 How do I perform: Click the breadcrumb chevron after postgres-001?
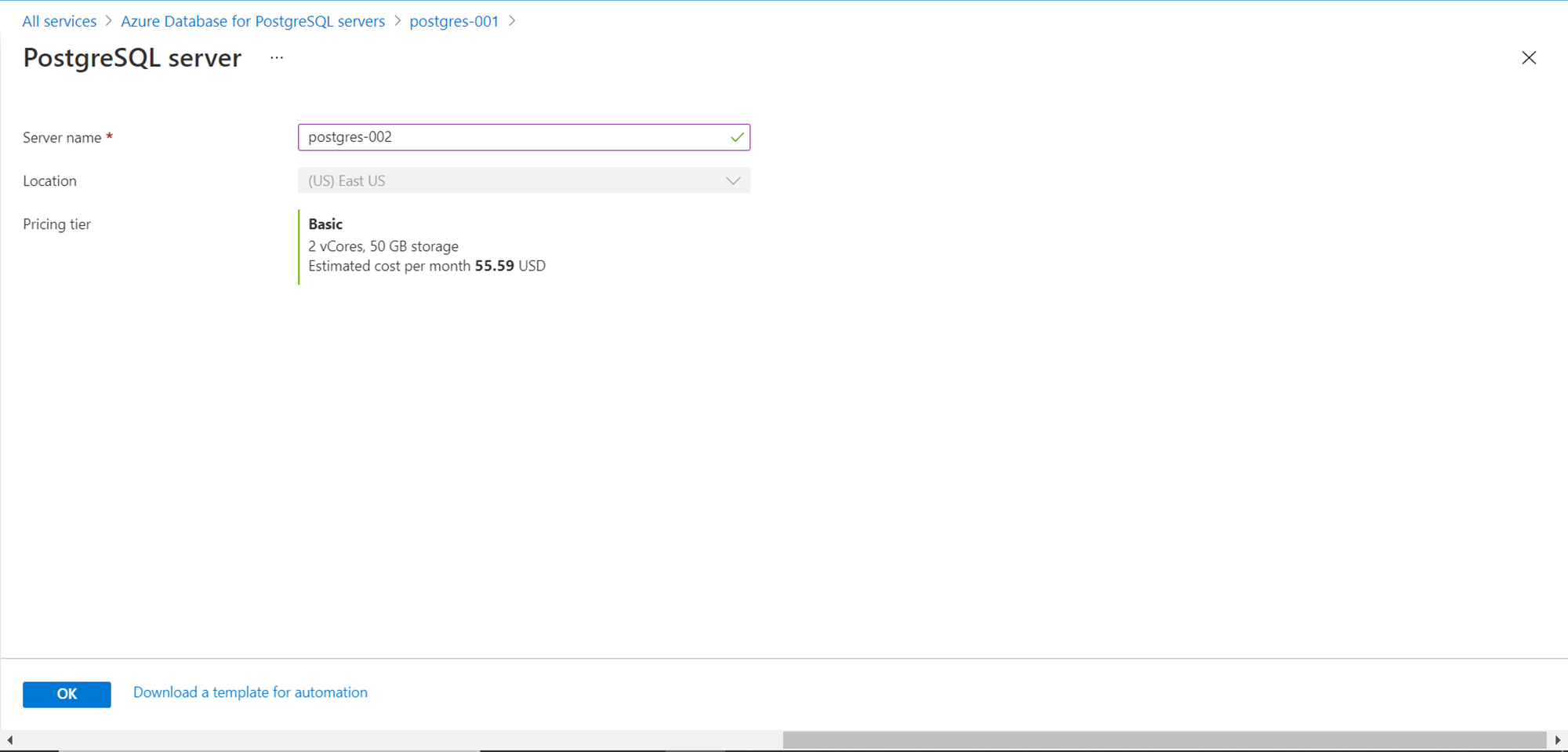(512, 21)
